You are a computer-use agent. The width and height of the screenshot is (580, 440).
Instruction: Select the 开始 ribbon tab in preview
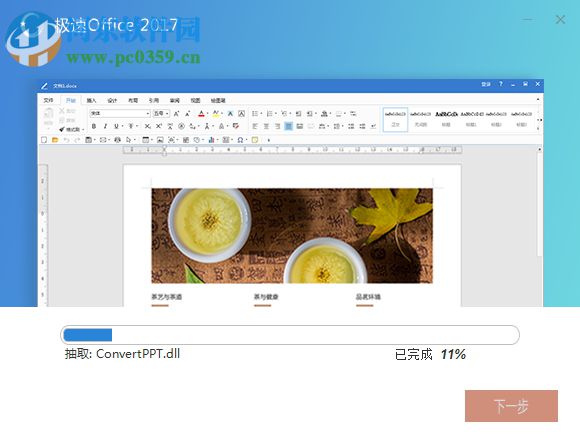click(70, 100)
